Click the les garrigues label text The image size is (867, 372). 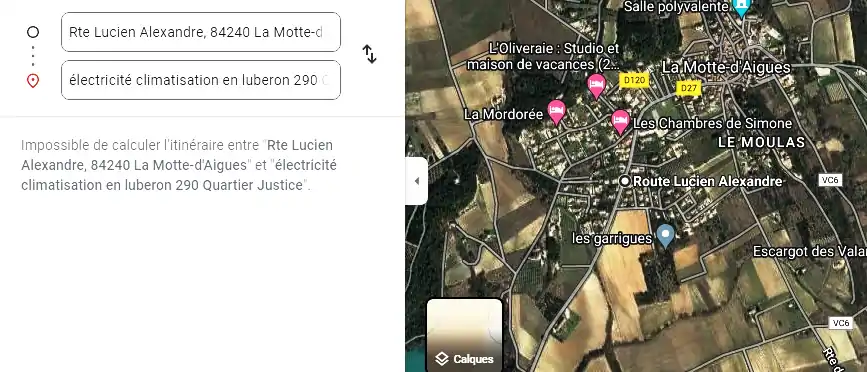(x=612, y=239)
